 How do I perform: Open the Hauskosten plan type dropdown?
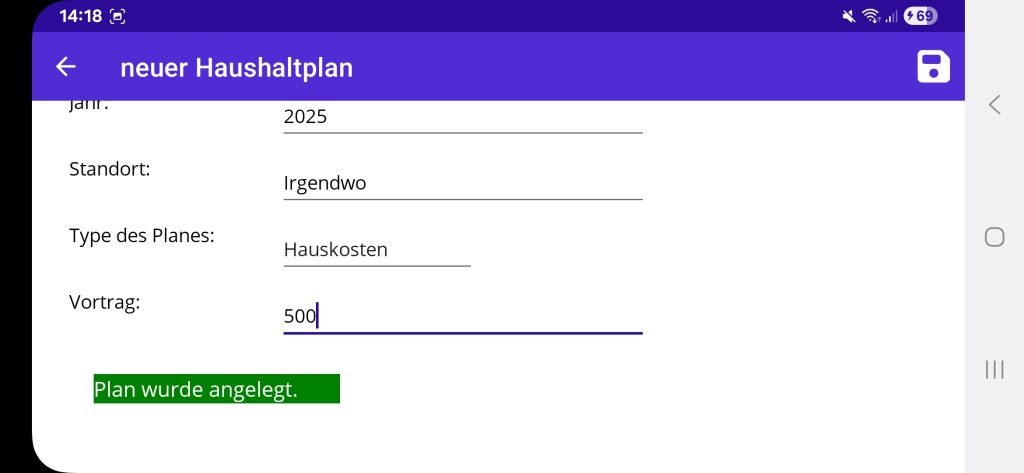pos(376,250)
